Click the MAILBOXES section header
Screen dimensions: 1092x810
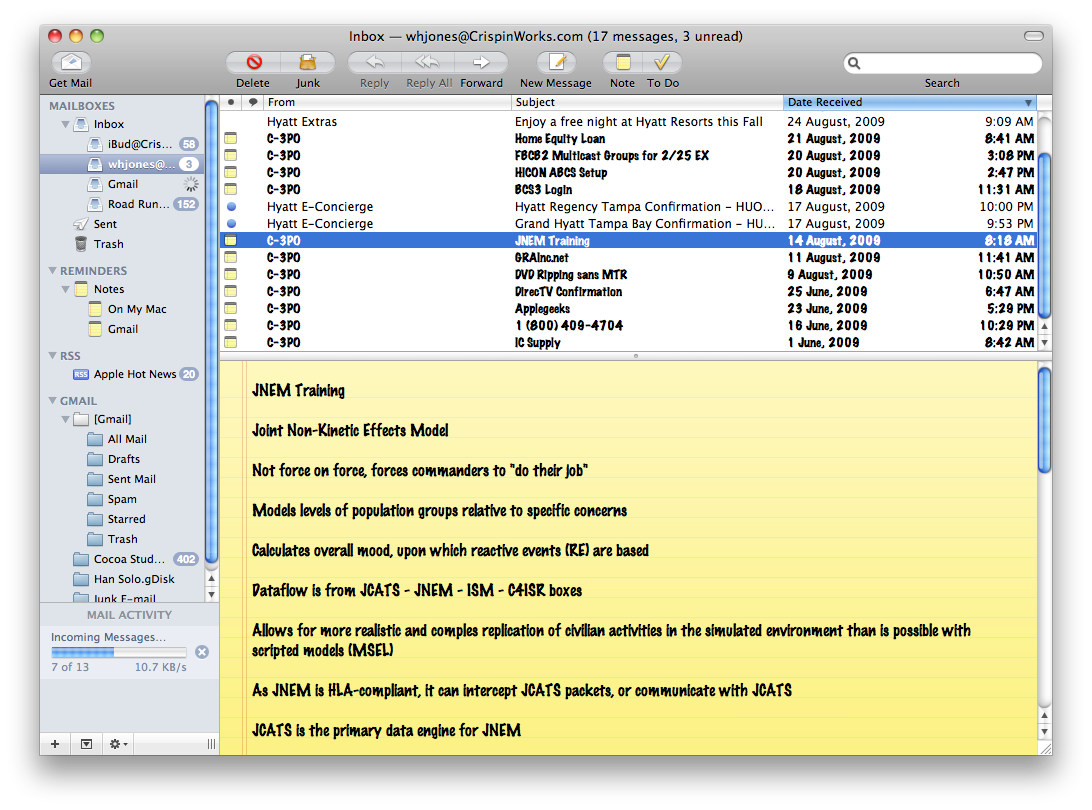click(82, 106)
